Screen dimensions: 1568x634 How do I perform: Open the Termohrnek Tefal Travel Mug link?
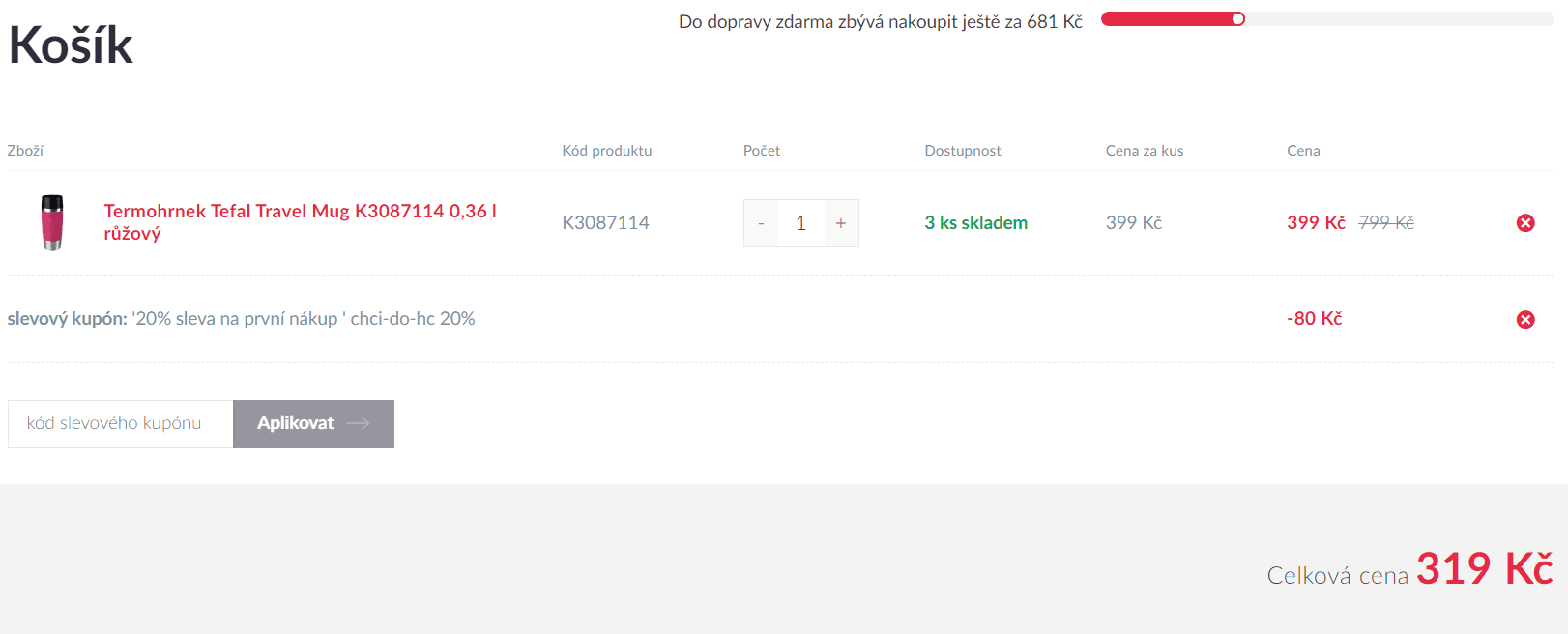pos(301,222)
